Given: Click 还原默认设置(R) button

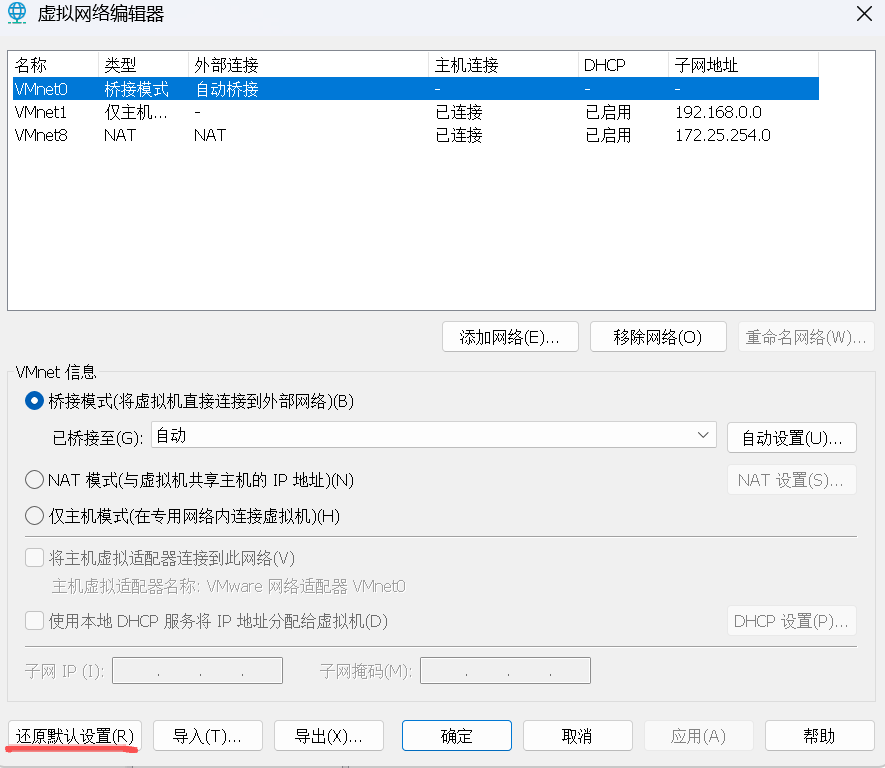Looking at the screenshot, I should click(x=75, y=736).
